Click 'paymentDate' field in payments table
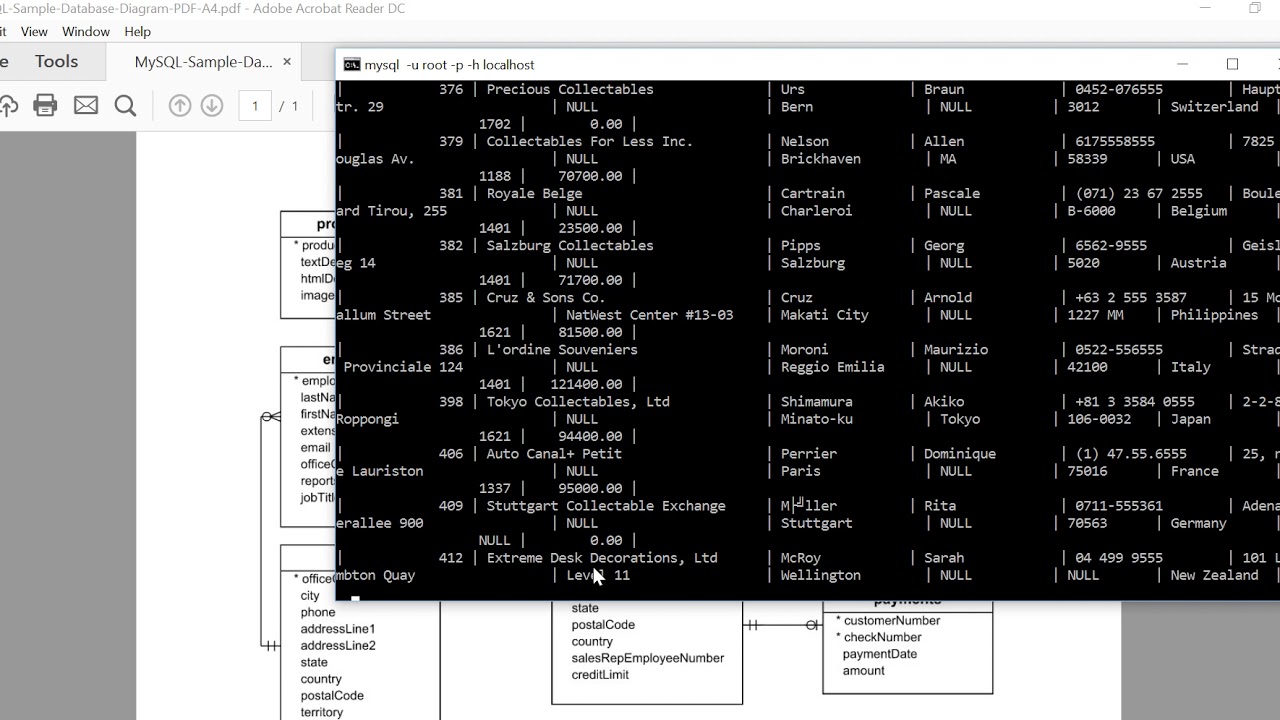Viewport: 1280px width, 720px height. point(880,654)
